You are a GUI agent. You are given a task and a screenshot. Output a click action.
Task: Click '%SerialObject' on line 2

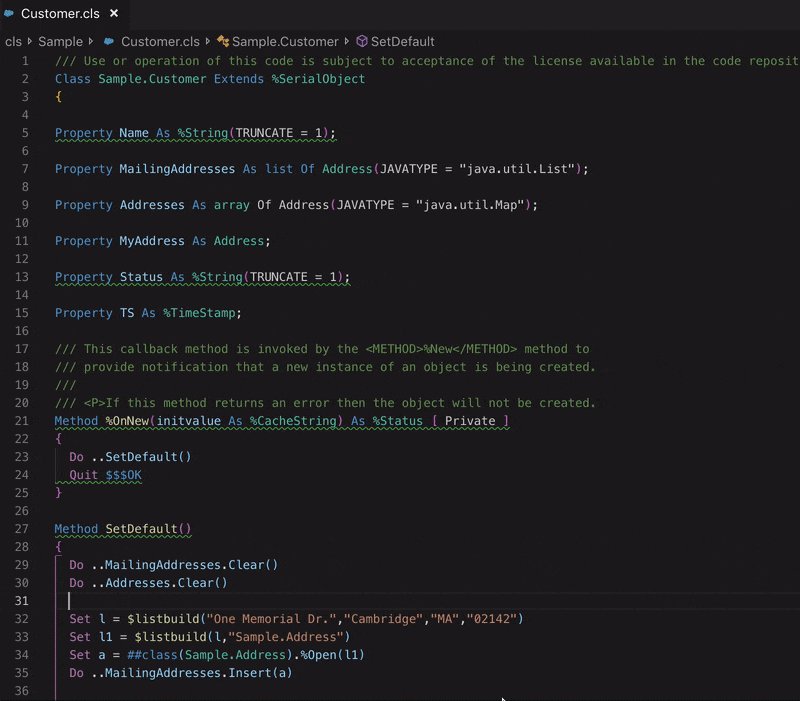318,79
